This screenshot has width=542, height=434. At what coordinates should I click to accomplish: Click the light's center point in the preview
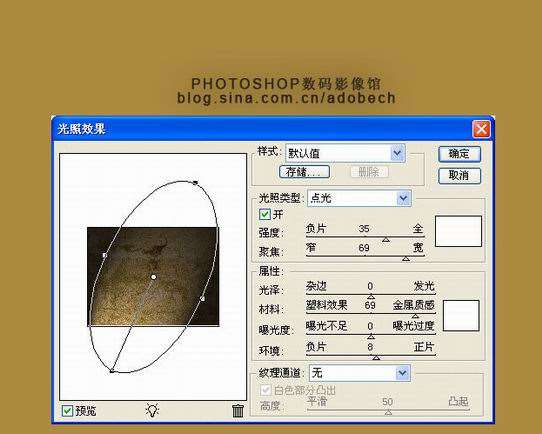pos(153,277)
